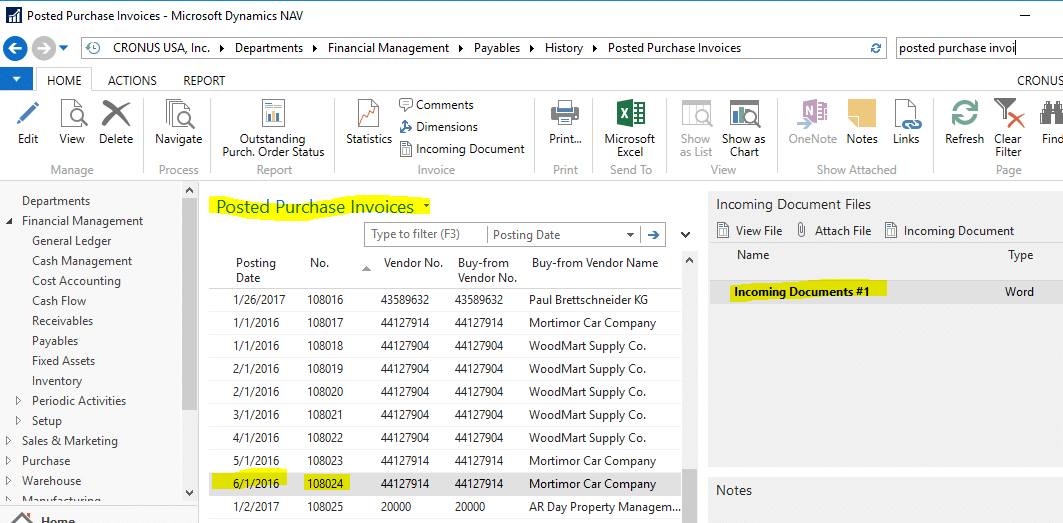Expand Sales & Marketing tree node

(9, 441)
